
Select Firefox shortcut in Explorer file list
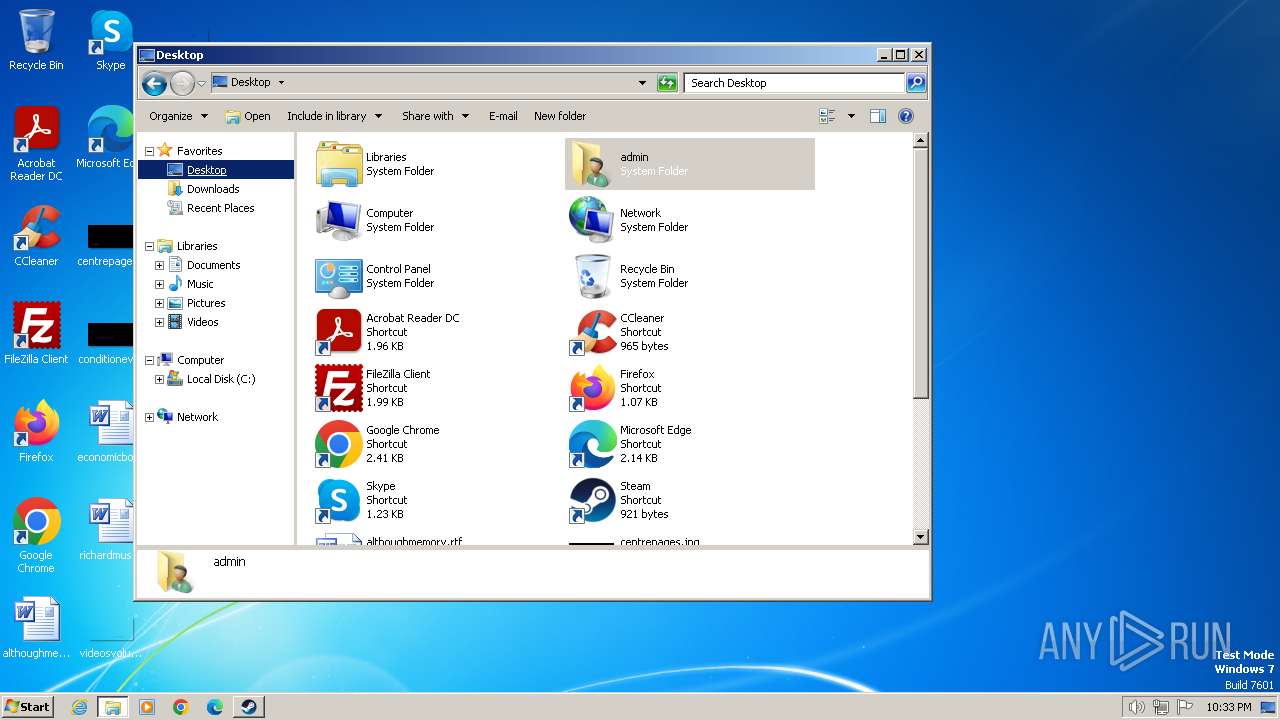pos(592,388)
